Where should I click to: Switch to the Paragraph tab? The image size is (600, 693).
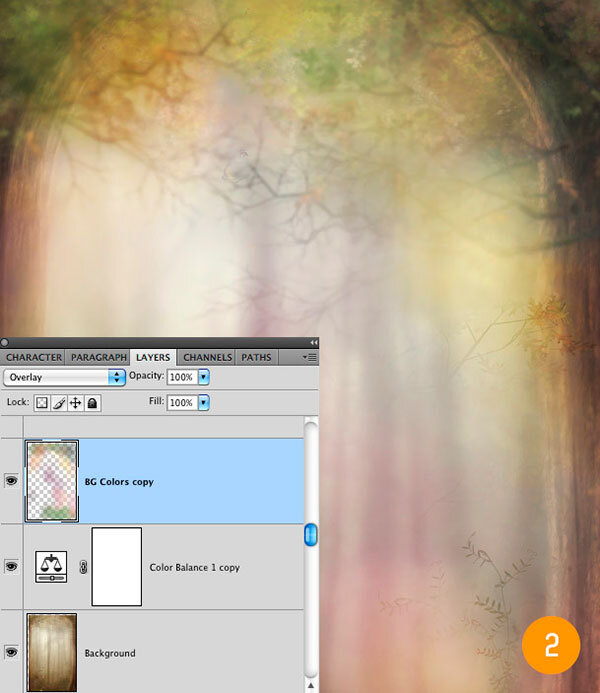coord(99,357)
